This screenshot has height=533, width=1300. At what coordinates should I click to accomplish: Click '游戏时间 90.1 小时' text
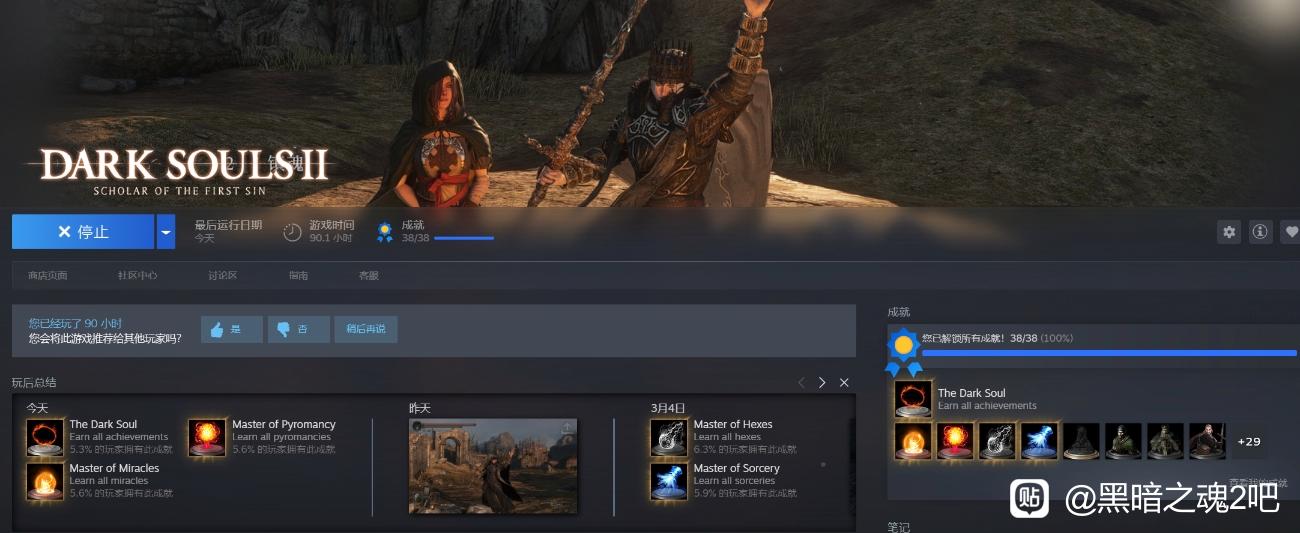pos(332,231)
